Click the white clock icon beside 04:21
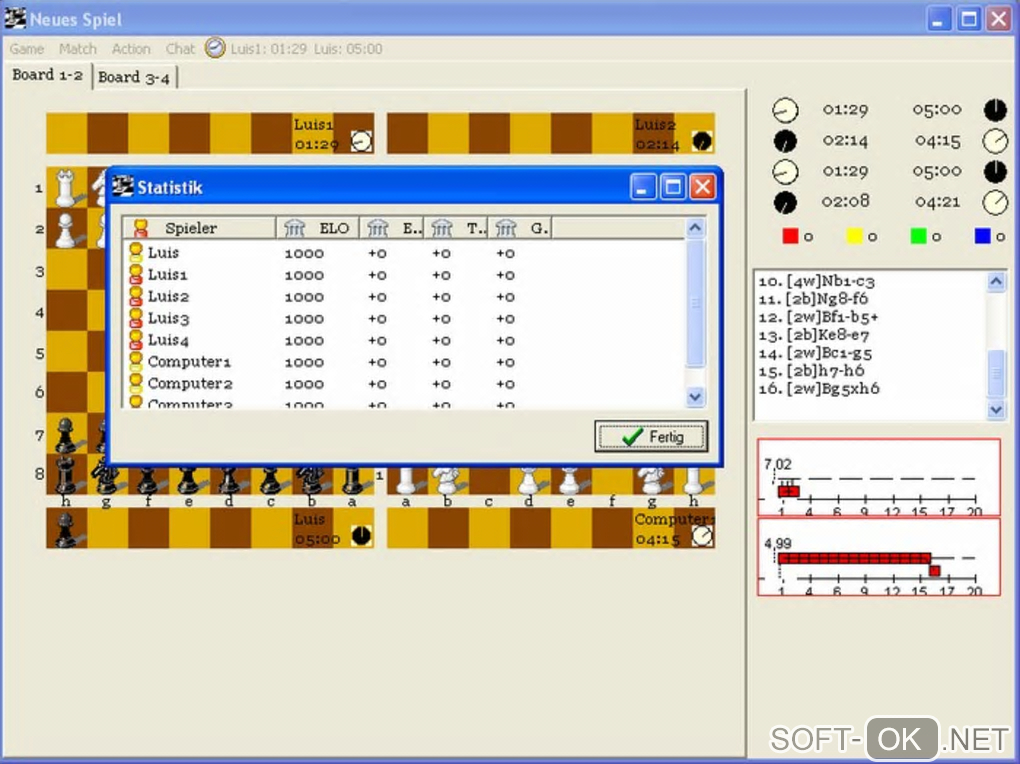Image resolution: width=1020 pixels, height=764 pixels. coord(995,202)
